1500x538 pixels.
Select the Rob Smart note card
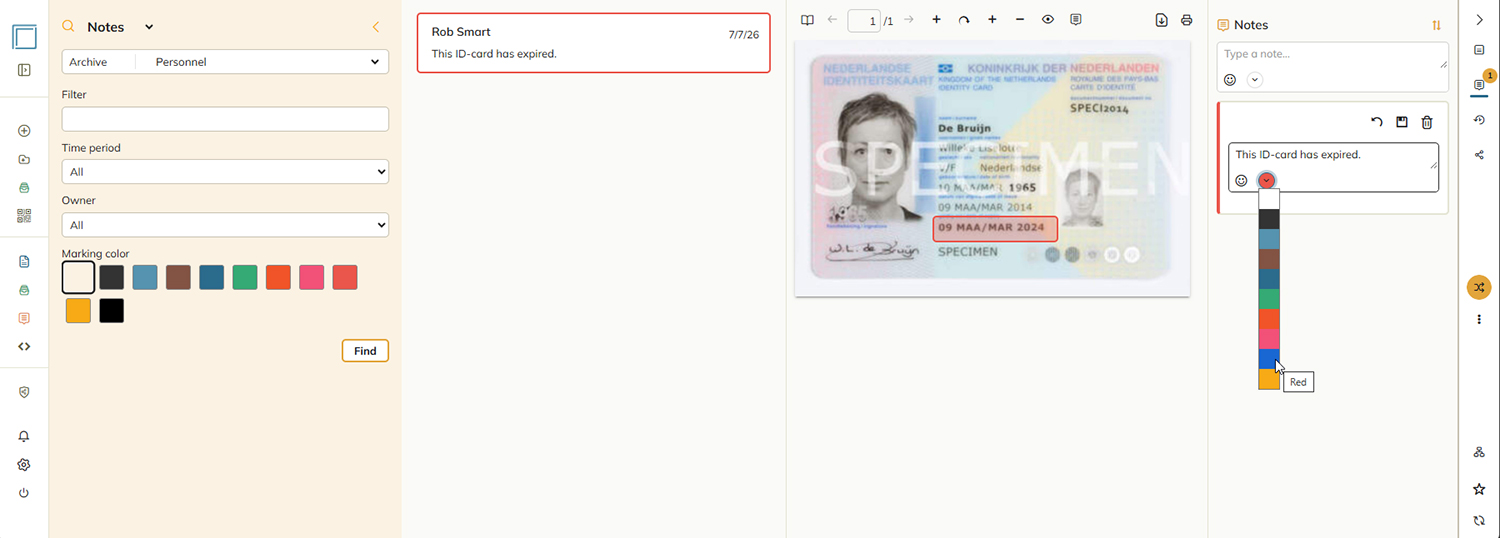tap(594, 43)
